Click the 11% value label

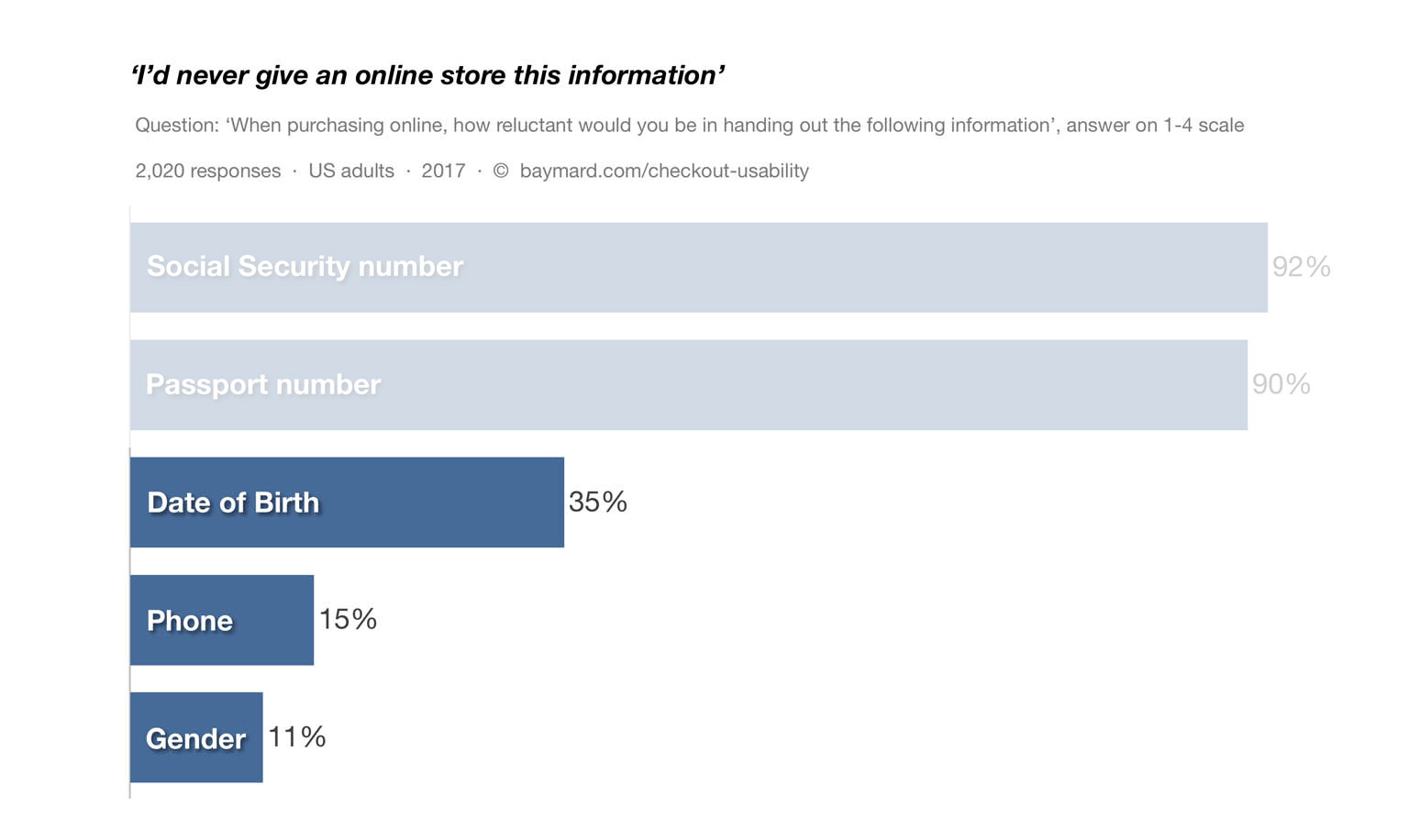coord(296,736)
